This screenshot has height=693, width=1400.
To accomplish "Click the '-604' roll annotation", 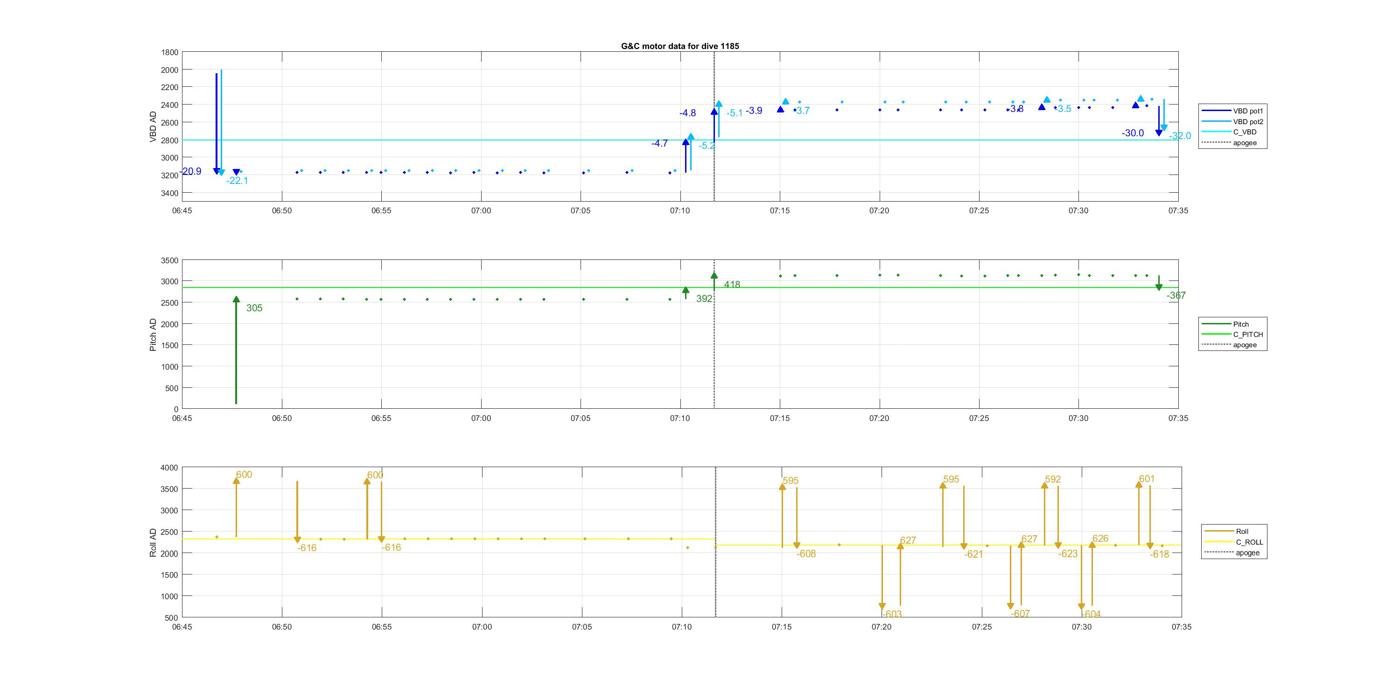I will click(x=1091, y=615).
